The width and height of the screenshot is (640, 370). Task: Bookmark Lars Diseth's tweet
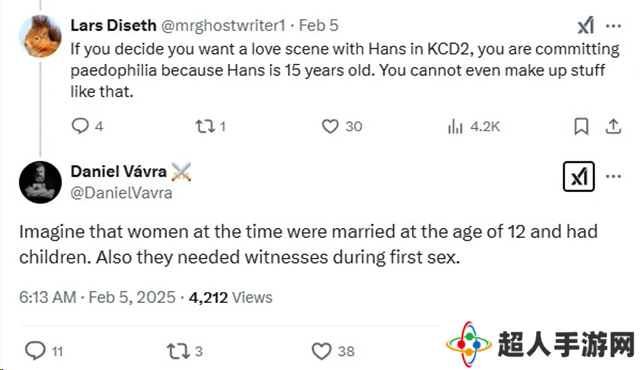coord(581,126)
